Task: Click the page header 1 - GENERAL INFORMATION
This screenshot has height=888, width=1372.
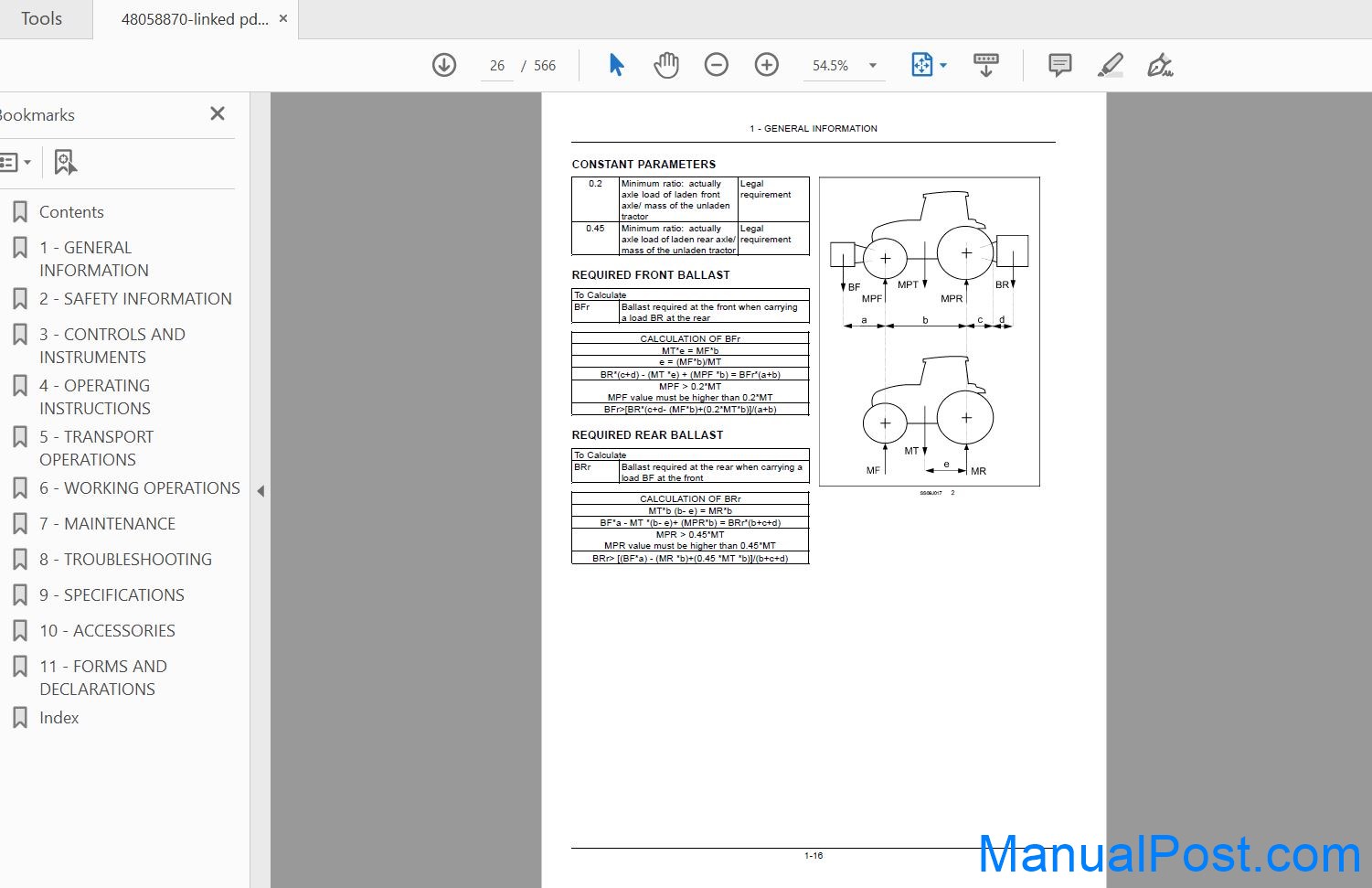Action: [814, 129]
